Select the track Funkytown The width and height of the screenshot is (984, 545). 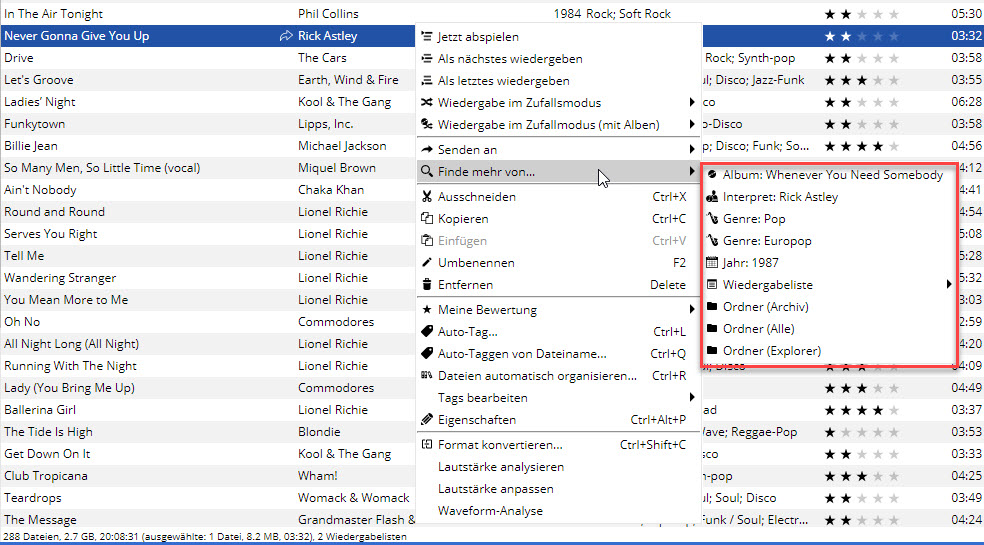click(x=35, y=124)
